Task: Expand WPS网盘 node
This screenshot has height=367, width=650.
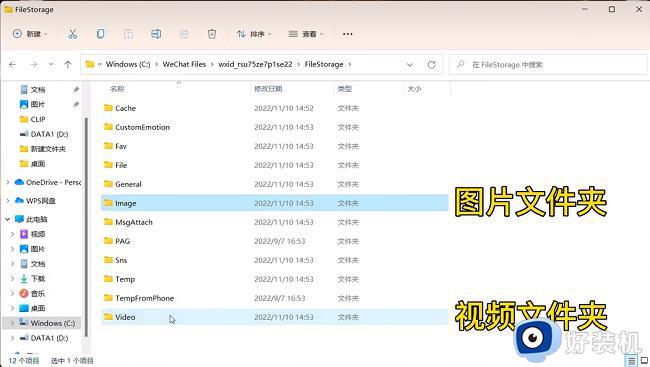Action: point(7,201)
